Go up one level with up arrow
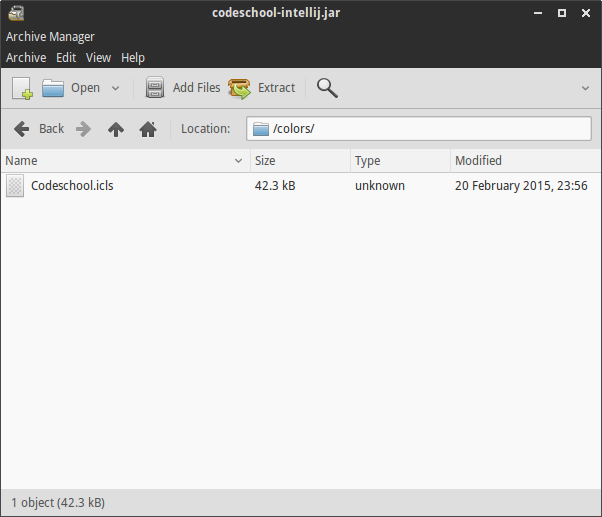Viewport: 602px width, 517px height. 116,129
